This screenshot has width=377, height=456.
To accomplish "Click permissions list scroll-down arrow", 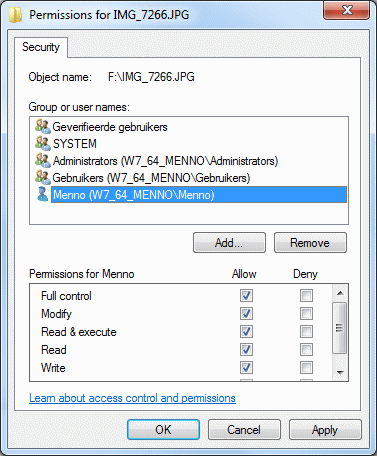I will [340, 372].
